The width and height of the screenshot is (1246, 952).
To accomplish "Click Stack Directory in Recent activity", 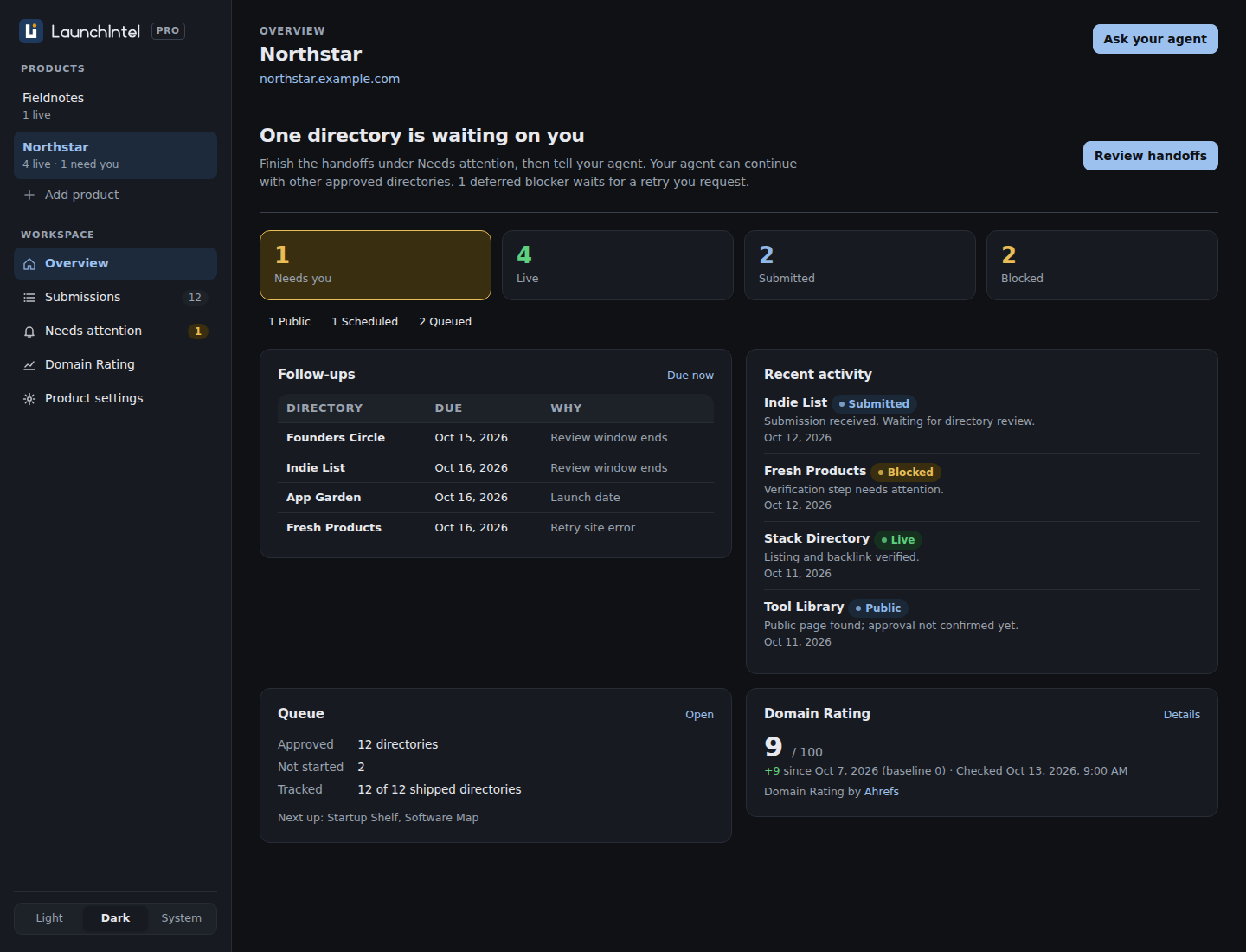I will click(x=816, y=538).
